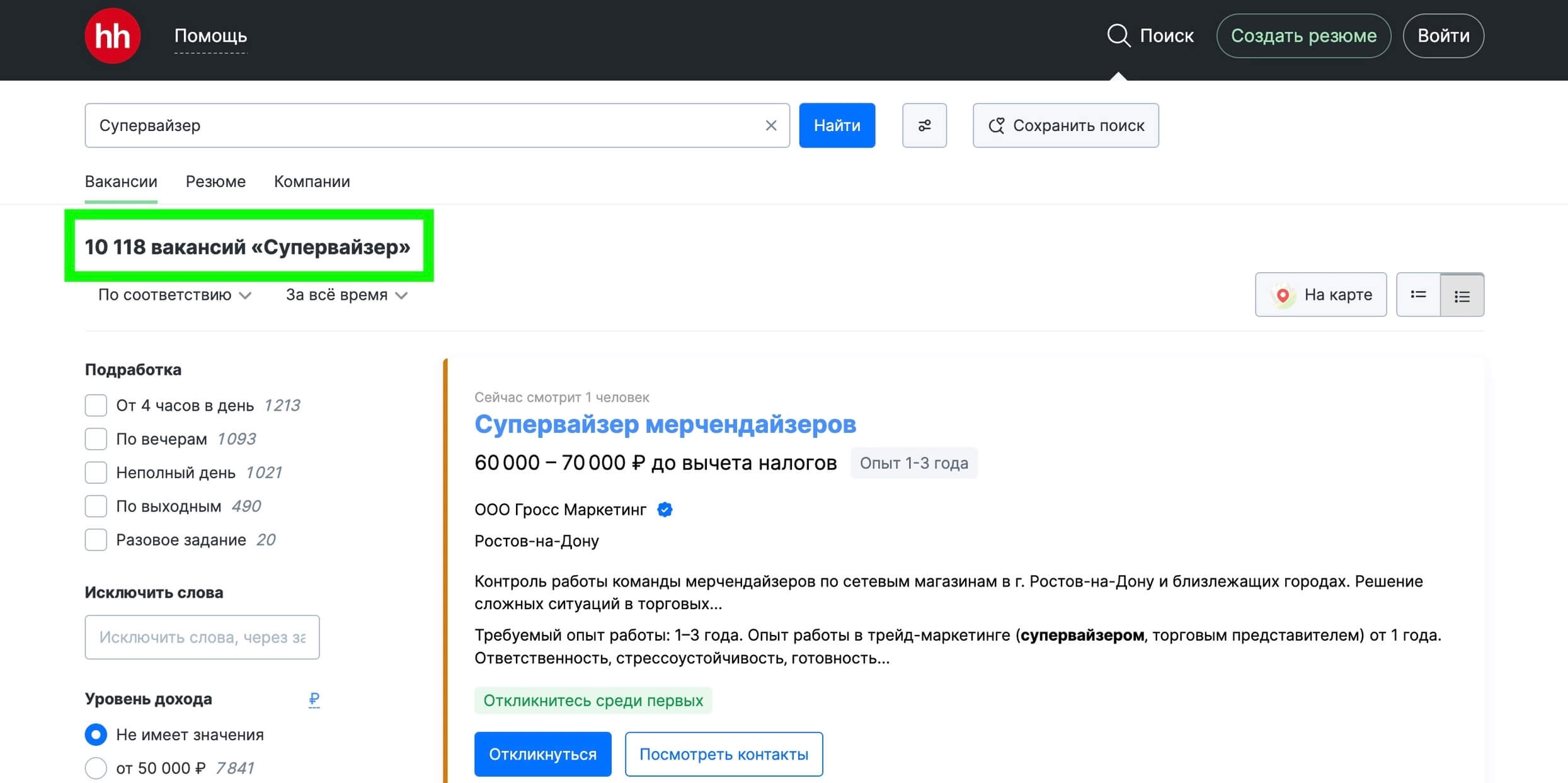
Task: Click the magnifier search icon in header
Action: point(1119,36)
